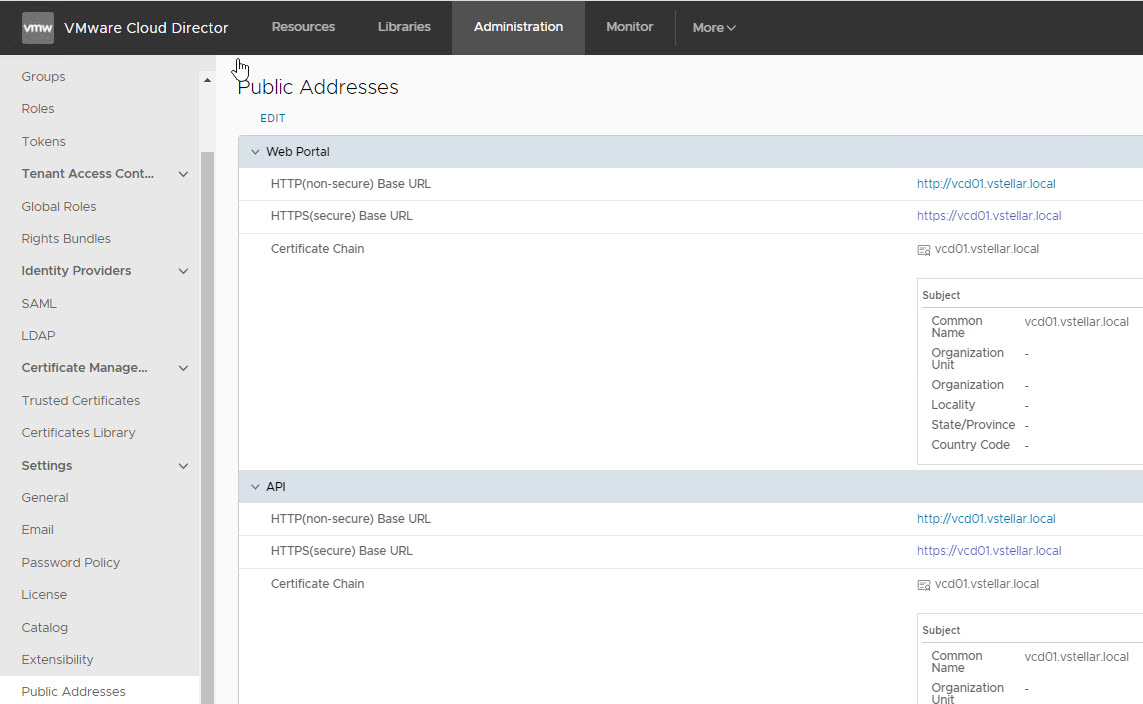
Task: Collapse the Web Portal section
Action: 255,152
